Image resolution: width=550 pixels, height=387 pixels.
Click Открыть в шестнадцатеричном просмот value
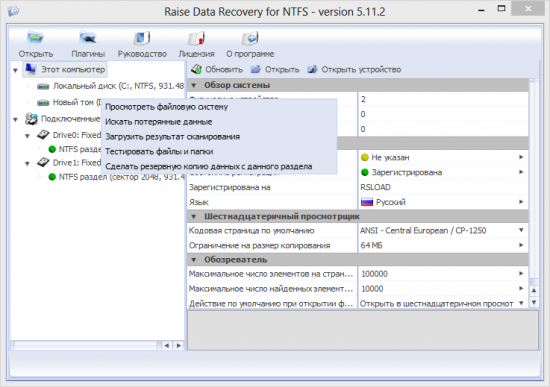click(437, 303)
